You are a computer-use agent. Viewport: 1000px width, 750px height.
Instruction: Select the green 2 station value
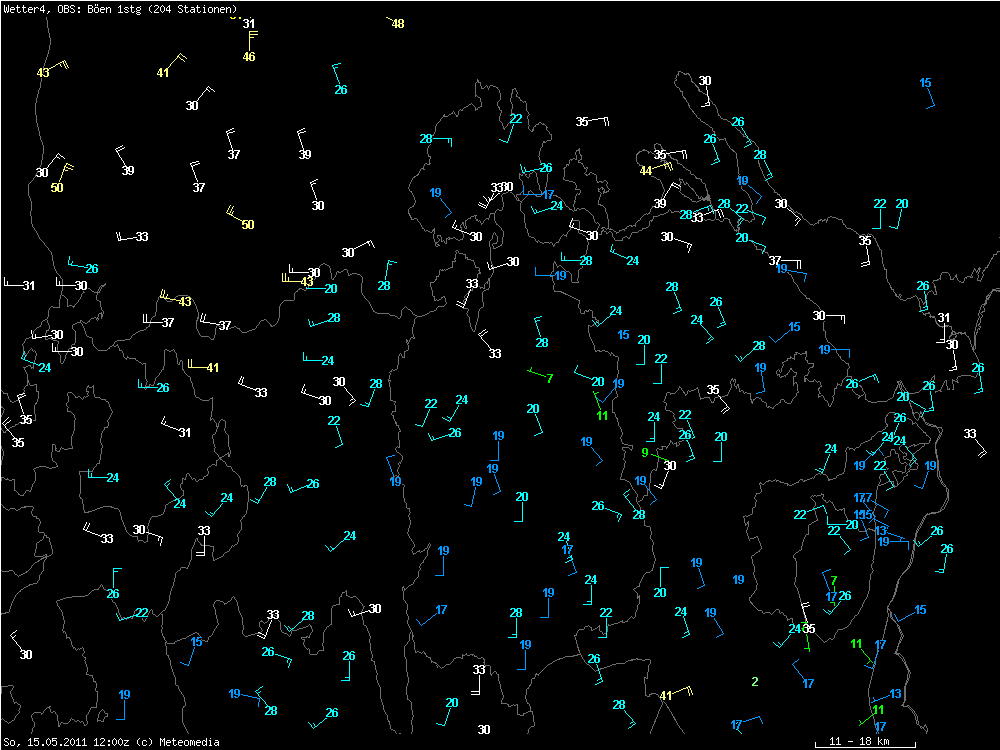point(755,682)
